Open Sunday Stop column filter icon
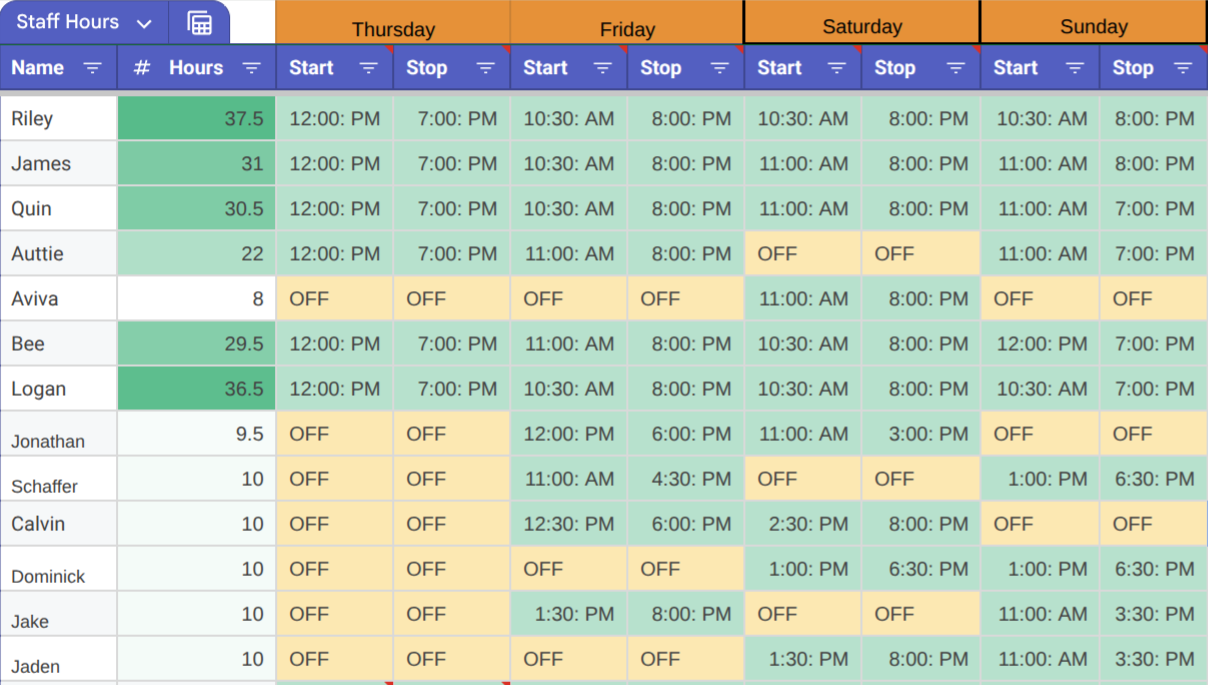Screen dimensions: 1208x685 click(x=1183, y=68)
